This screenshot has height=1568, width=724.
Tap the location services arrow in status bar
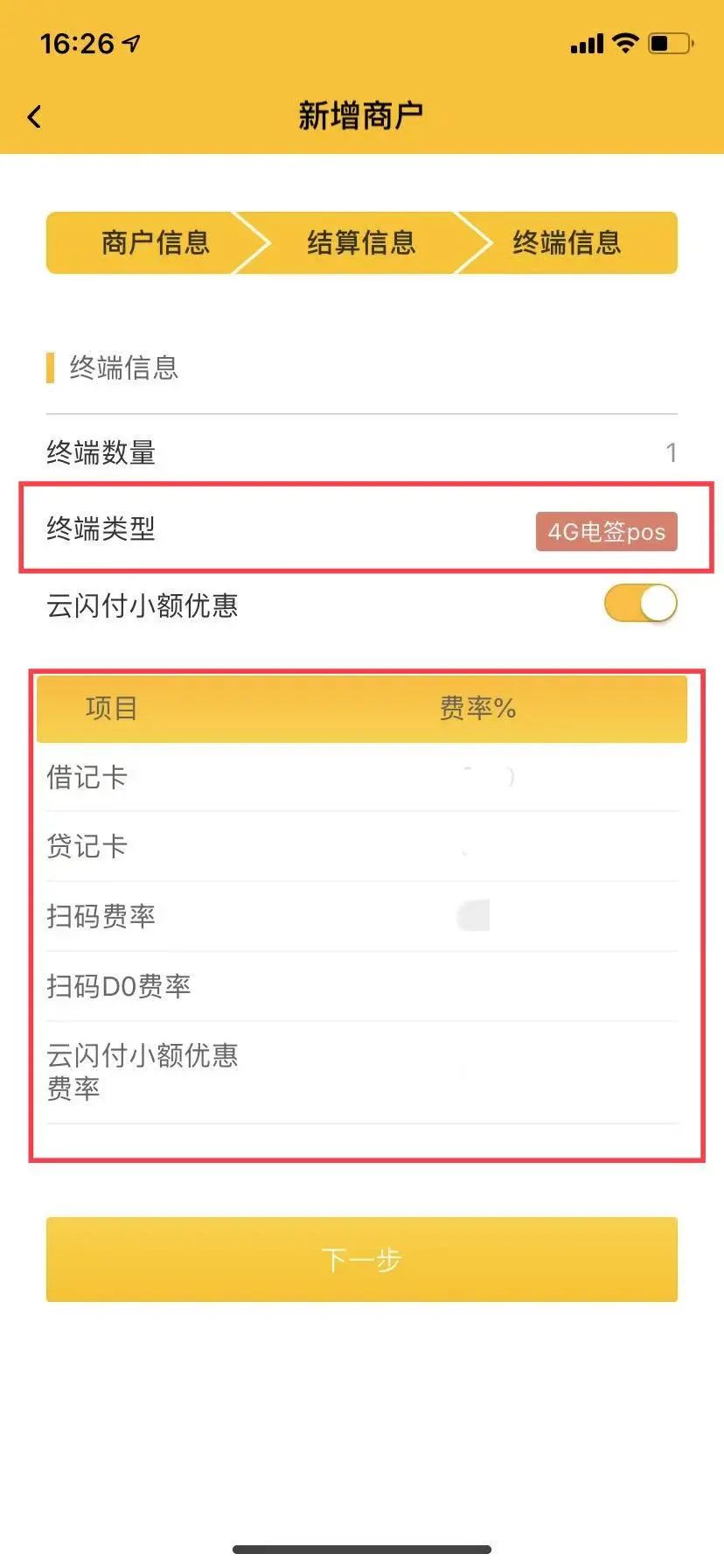click(x=129, y=42)
